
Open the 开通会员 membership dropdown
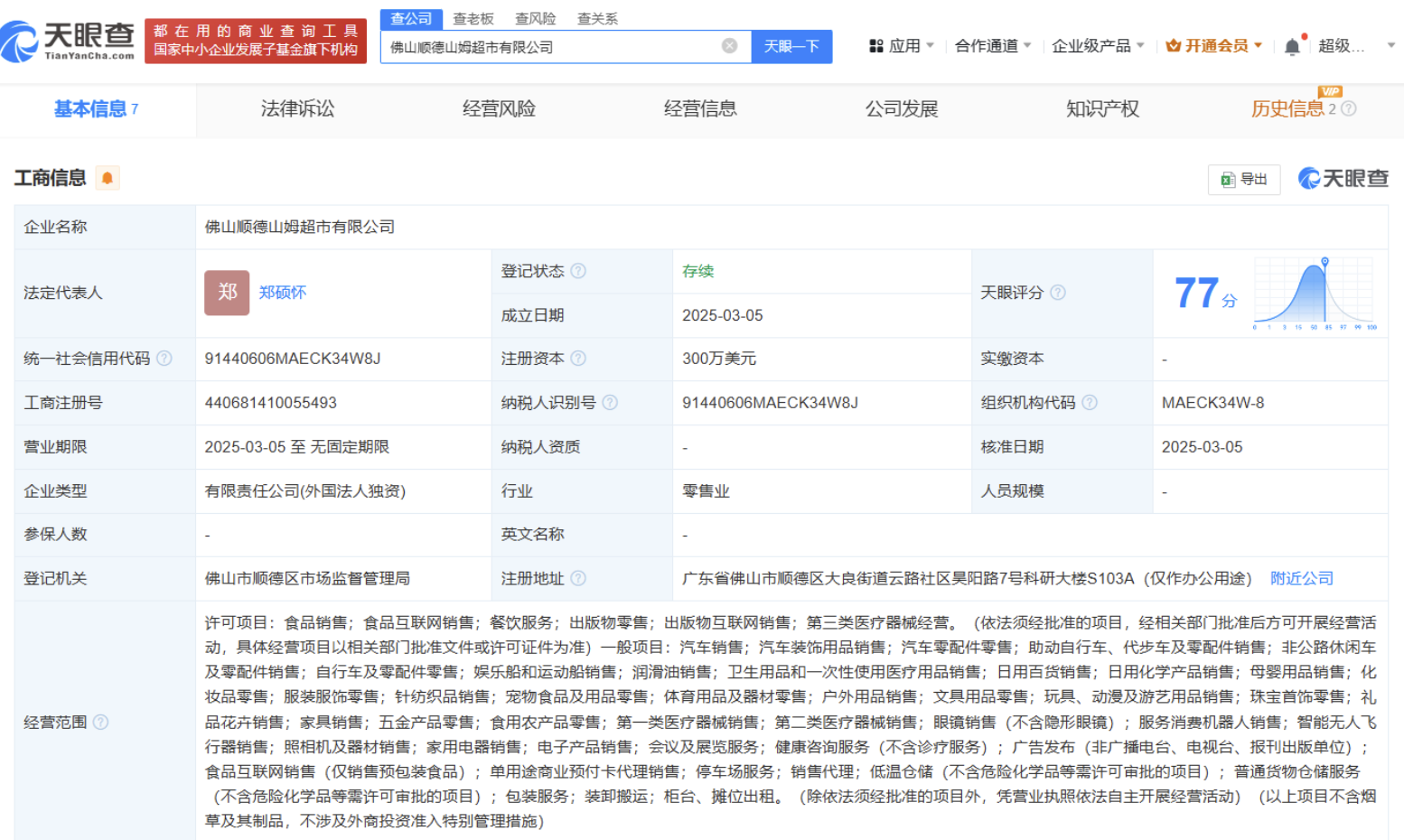(x=1214, y=46)
